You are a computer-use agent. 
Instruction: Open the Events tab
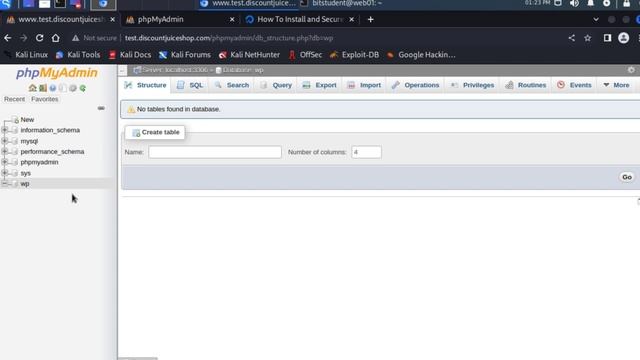tap(574, 85)
